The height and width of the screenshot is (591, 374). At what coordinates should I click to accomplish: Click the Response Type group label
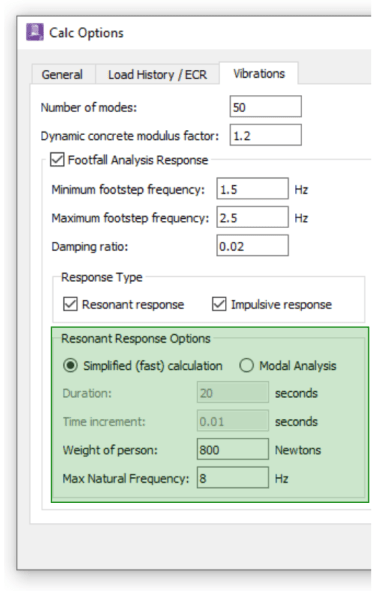coord(102,277)
